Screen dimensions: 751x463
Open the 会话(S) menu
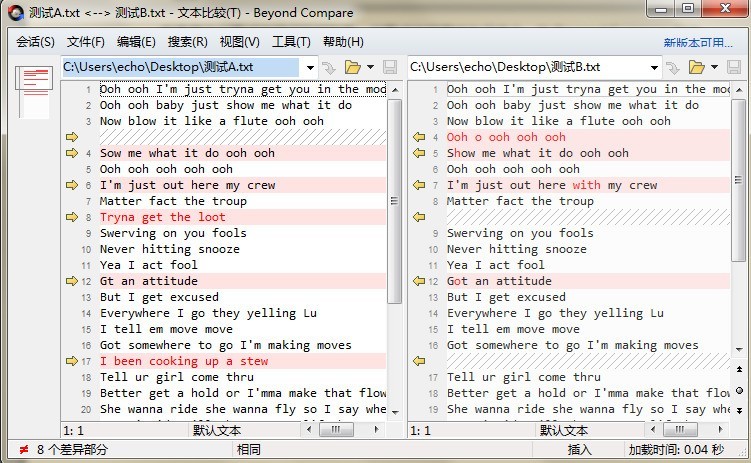point(36,42)
